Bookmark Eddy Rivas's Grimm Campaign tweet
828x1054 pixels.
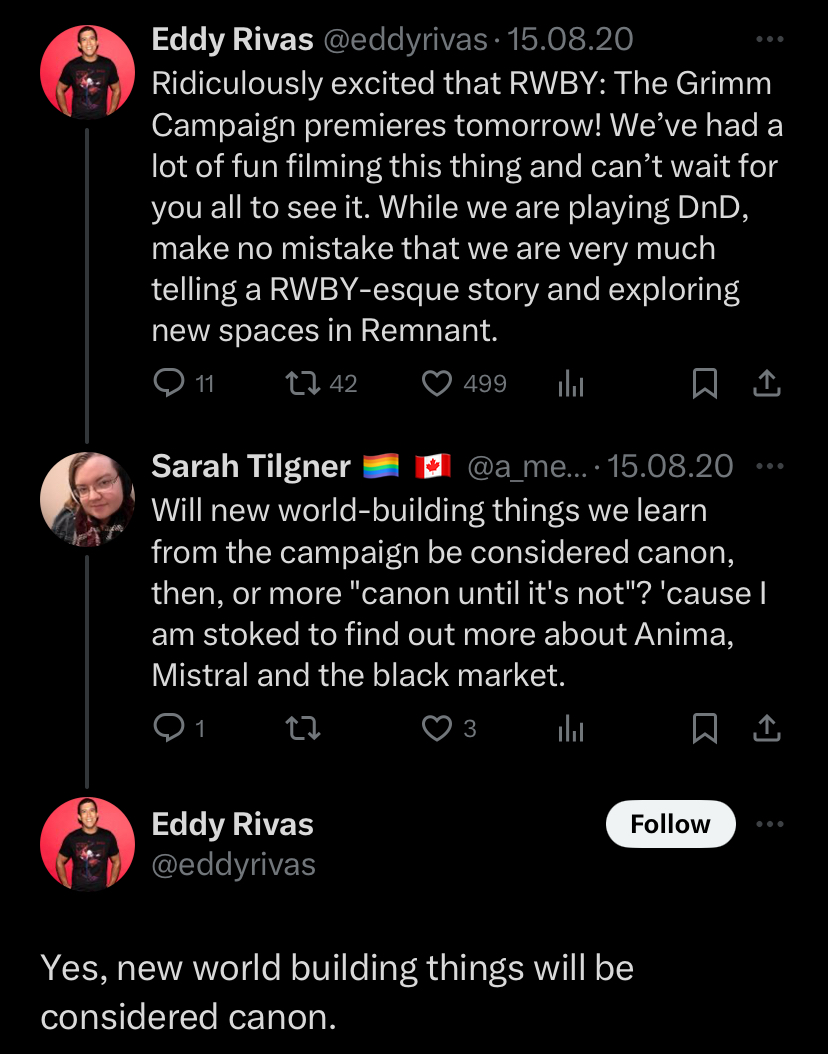coord(705,383)
